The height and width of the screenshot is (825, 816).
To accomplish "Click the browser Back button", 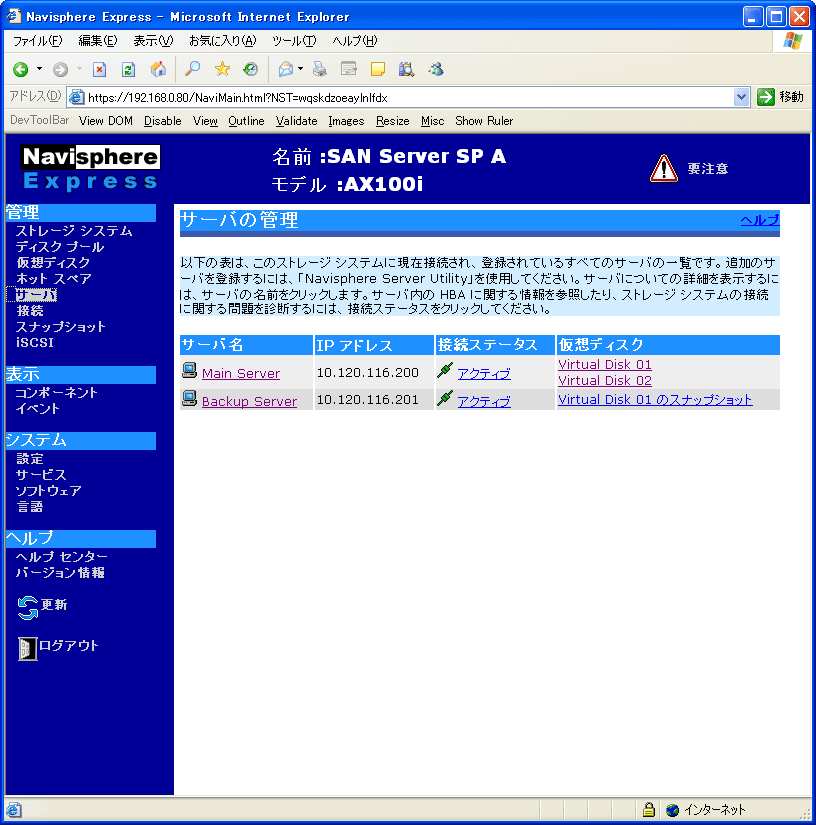I will click(x=20, y=69).
